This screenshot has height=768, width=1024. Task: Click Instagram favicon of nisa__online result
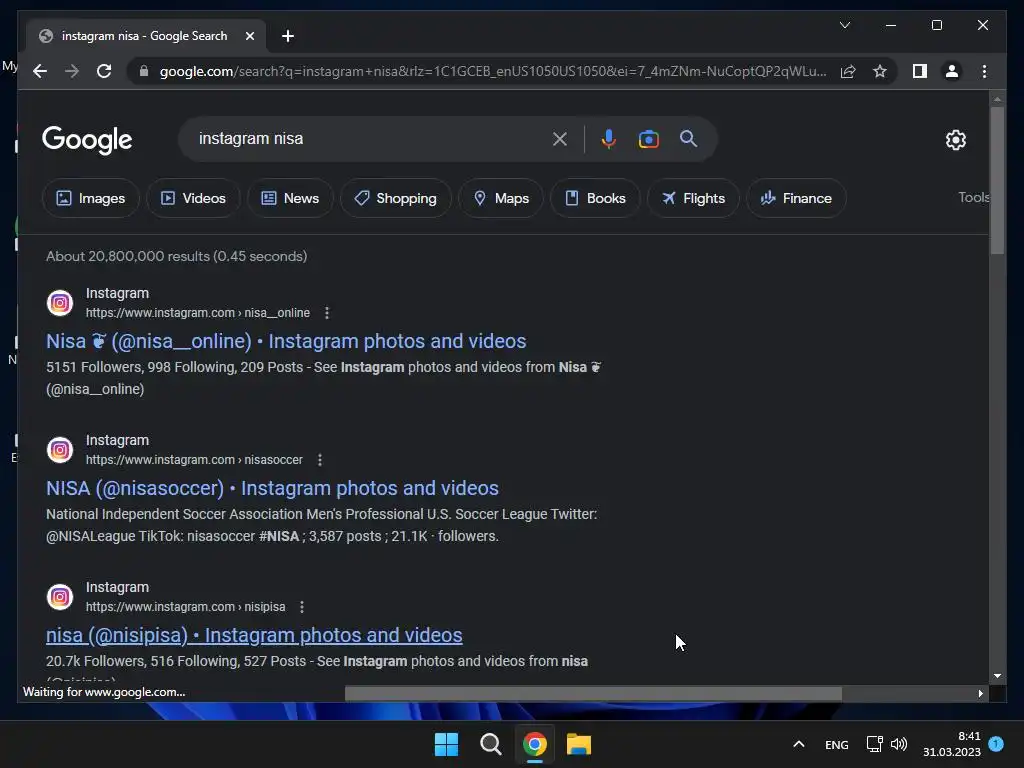(60, 303)
